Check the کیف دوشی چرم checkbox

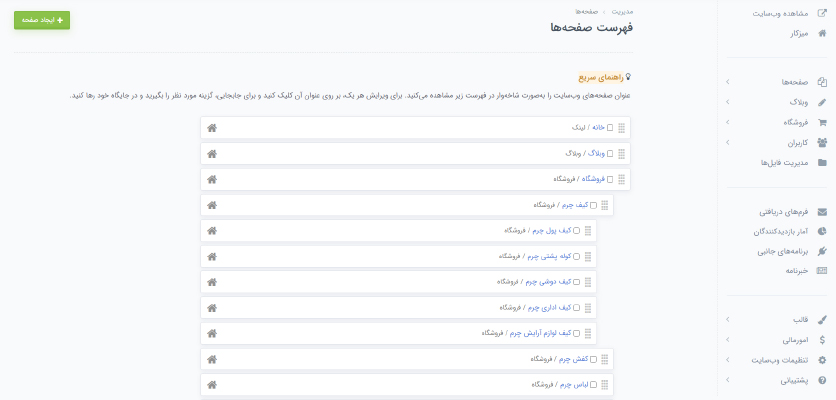[576, 282]
